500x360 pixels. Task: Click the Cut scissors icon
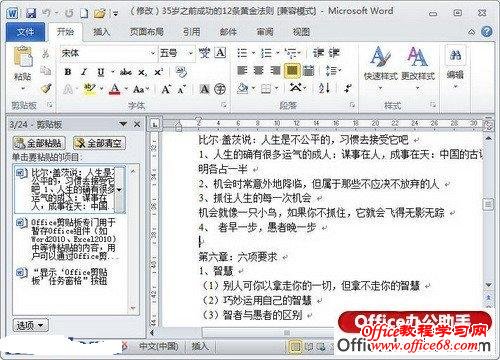(x=46, y=54)
